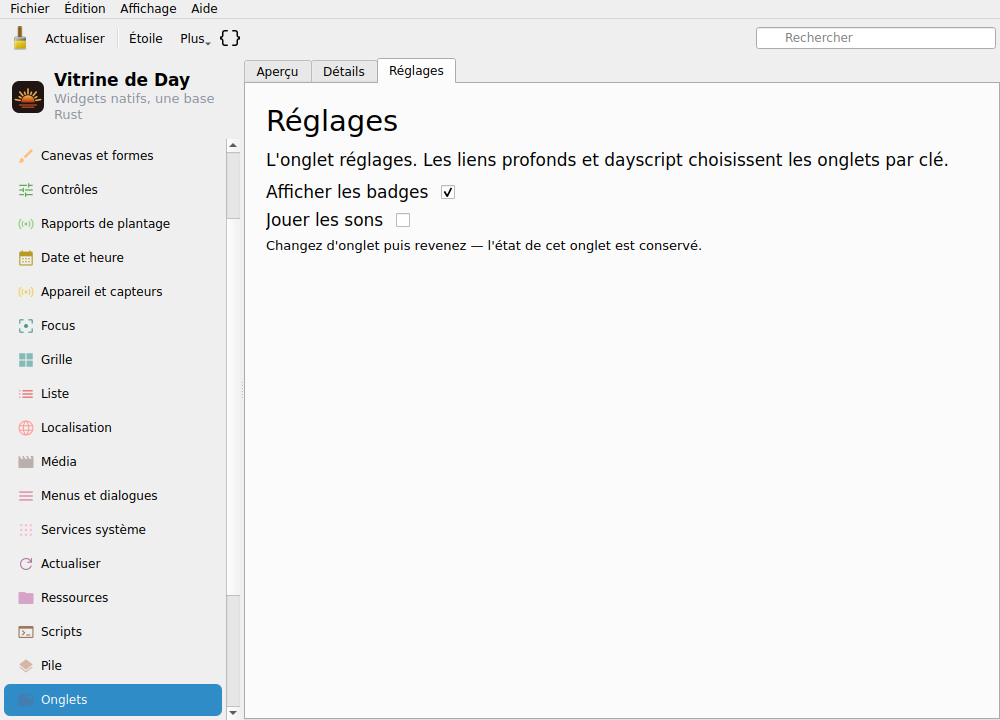The image size is (1000, 720).
Task: Click the Liste bullet list icon
Action: (x=26, y=393)
